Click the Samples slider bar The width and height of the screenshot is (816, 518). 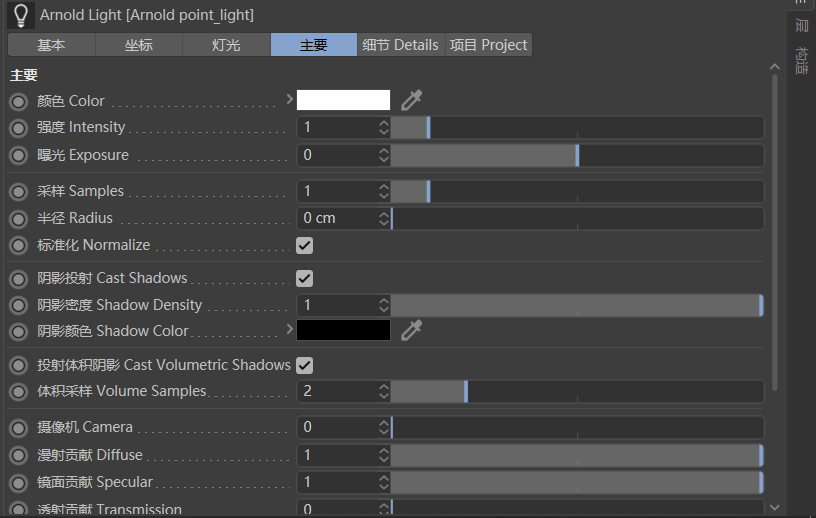click(x=577, y=192)
